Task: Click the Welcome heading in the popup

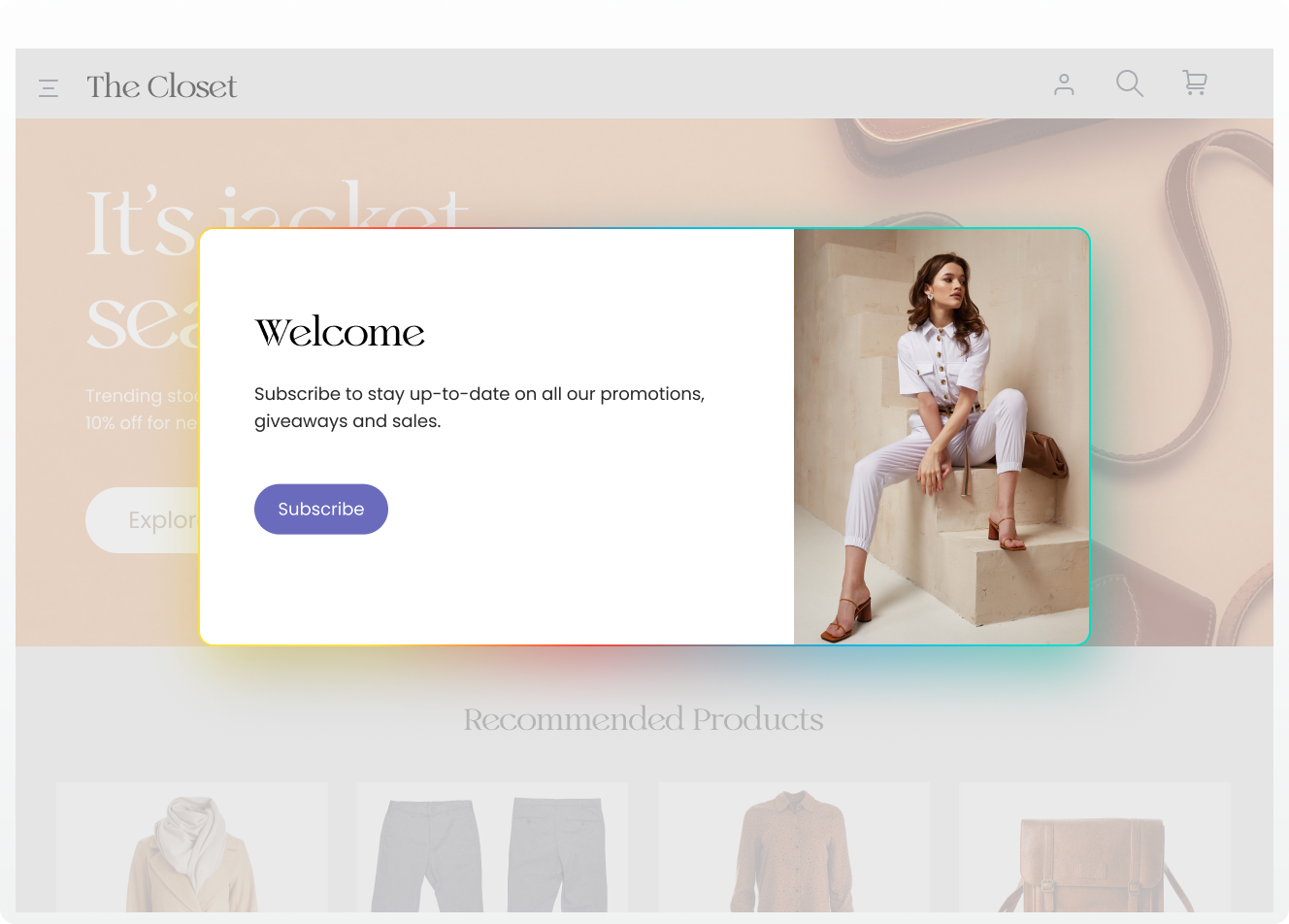Action: pyautogui.click(x=340, y=332)
